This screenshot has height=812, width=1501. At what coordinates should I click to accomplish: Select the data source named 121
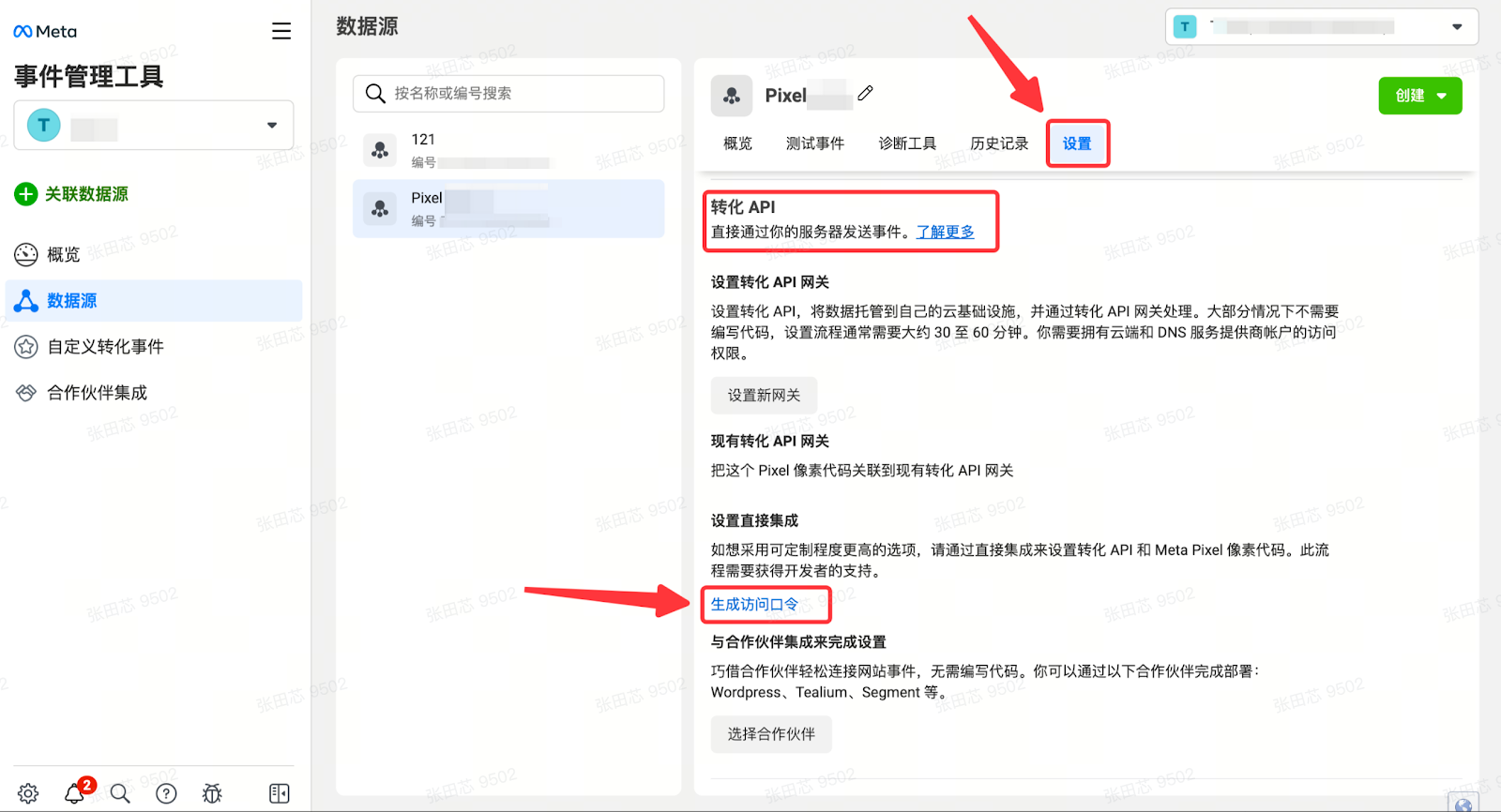pyautogui.click(x=508, y=150)
